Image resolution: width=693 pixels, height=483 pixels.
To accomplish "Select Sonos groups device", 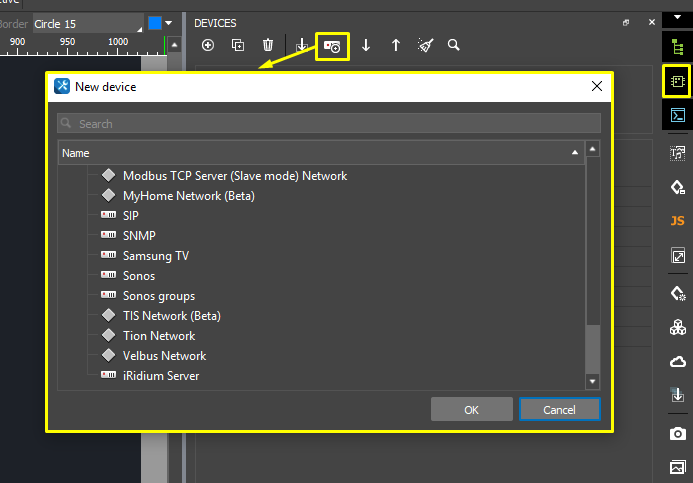I will tap(159, 296).
